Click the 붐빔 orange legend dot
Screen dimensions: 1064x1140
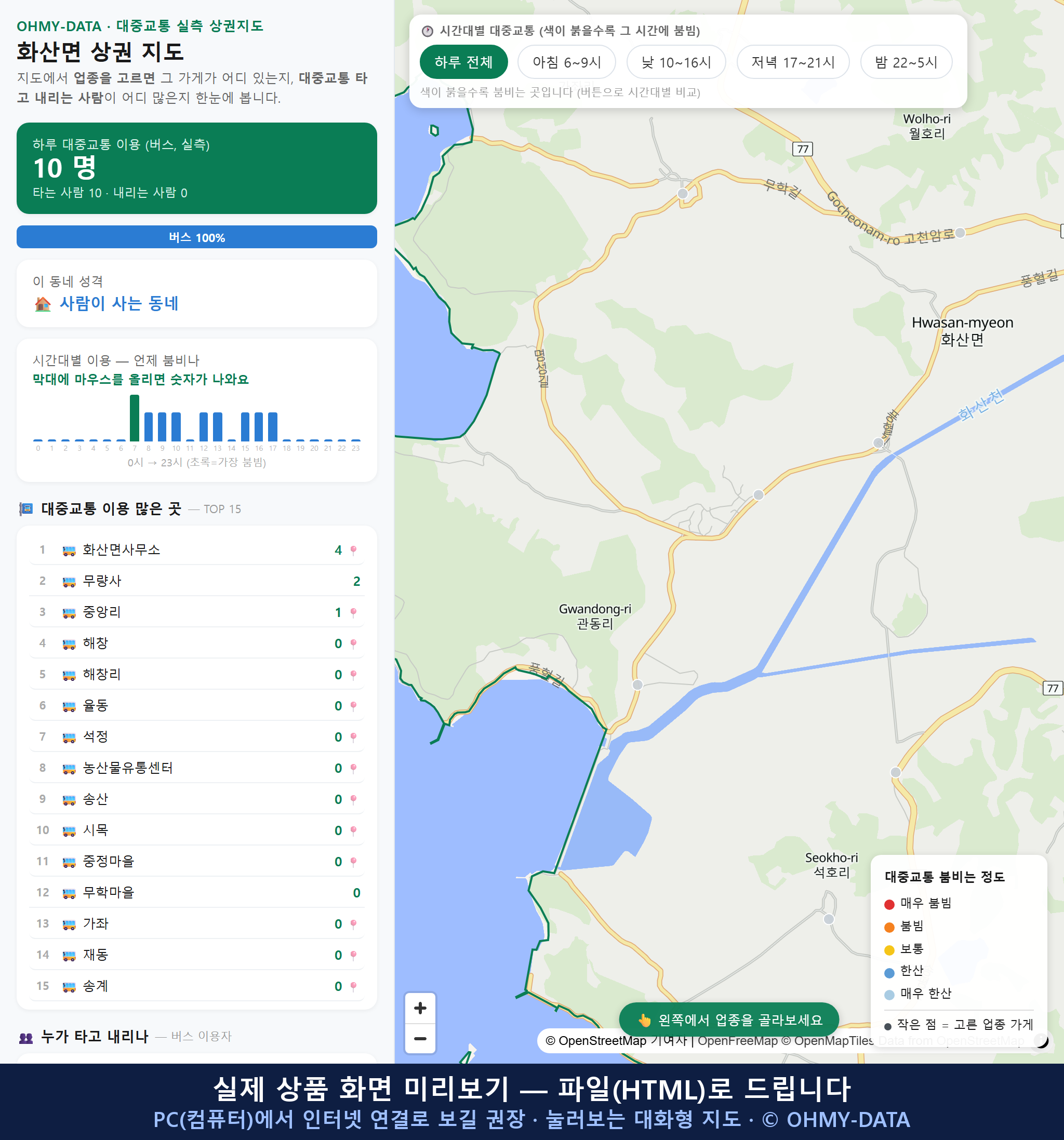pyautogui.click(x=889, y=927)
